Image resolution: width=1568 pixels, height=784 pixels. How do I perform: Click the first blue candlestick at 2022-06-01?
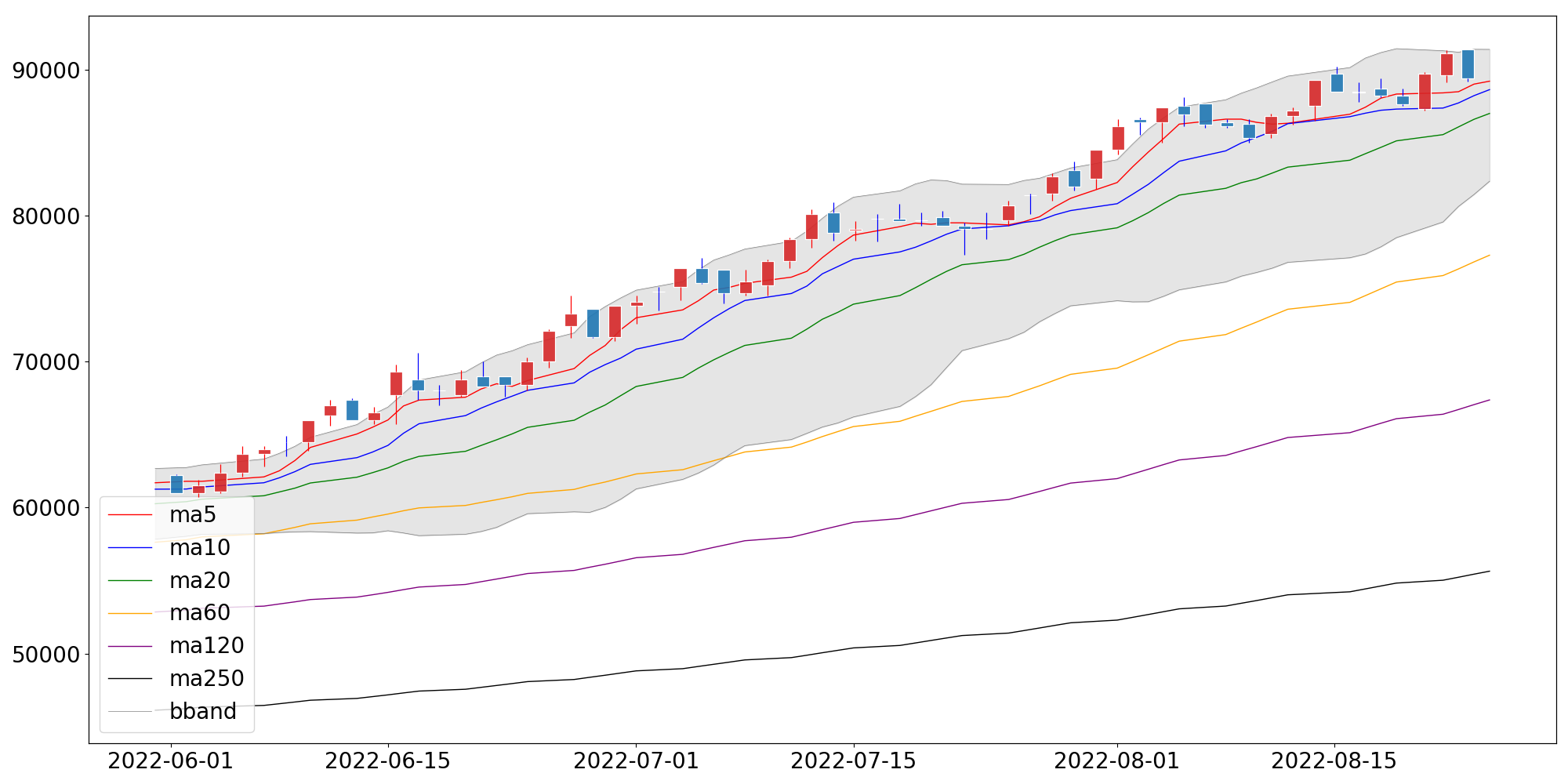176,485
